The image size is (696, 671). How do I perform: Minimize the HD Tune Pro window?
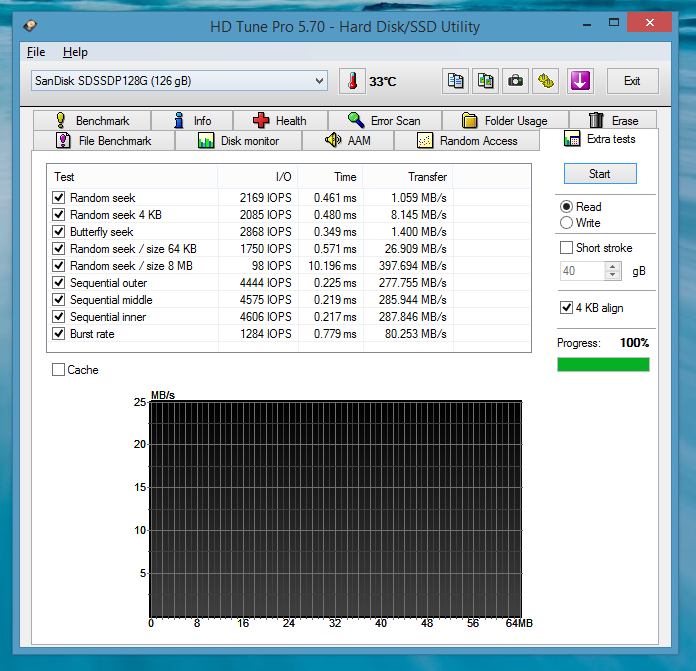587,24
